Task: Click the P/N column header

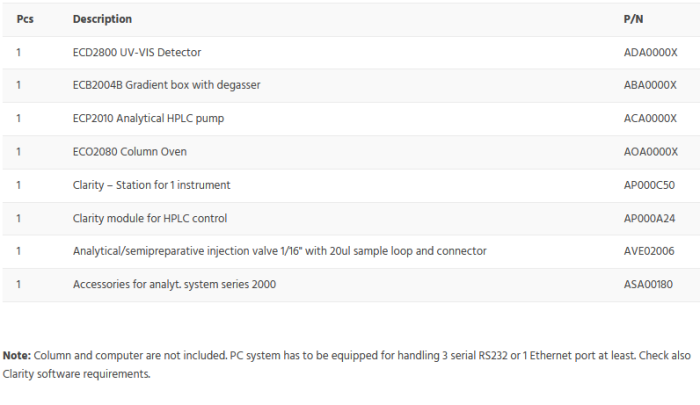Action: [x=635, y=19]
